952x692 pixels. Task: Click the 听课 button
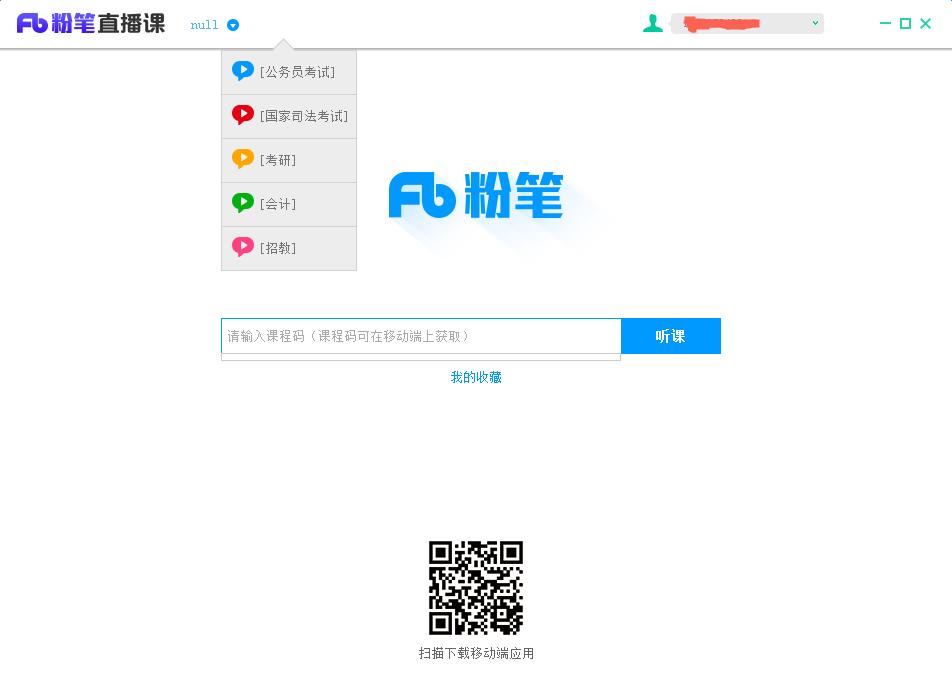click(671, 336)
